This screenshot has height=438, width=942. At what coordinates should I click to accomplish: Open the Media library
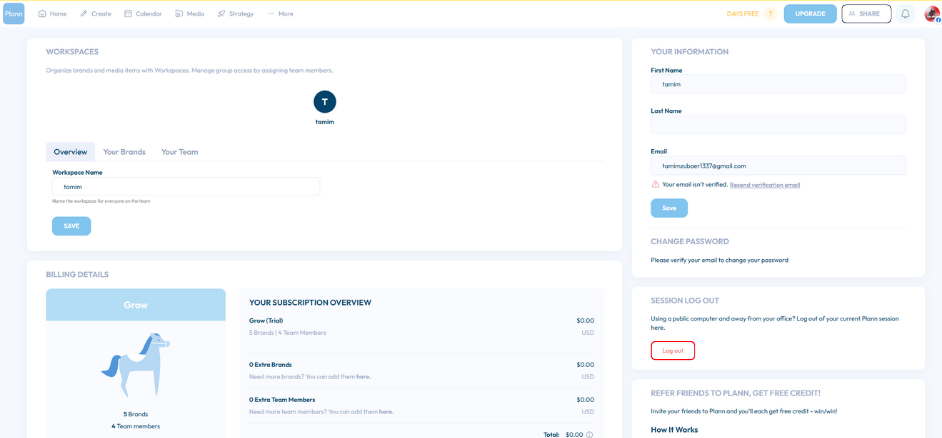pyautogui.click(x=189, y=13)
